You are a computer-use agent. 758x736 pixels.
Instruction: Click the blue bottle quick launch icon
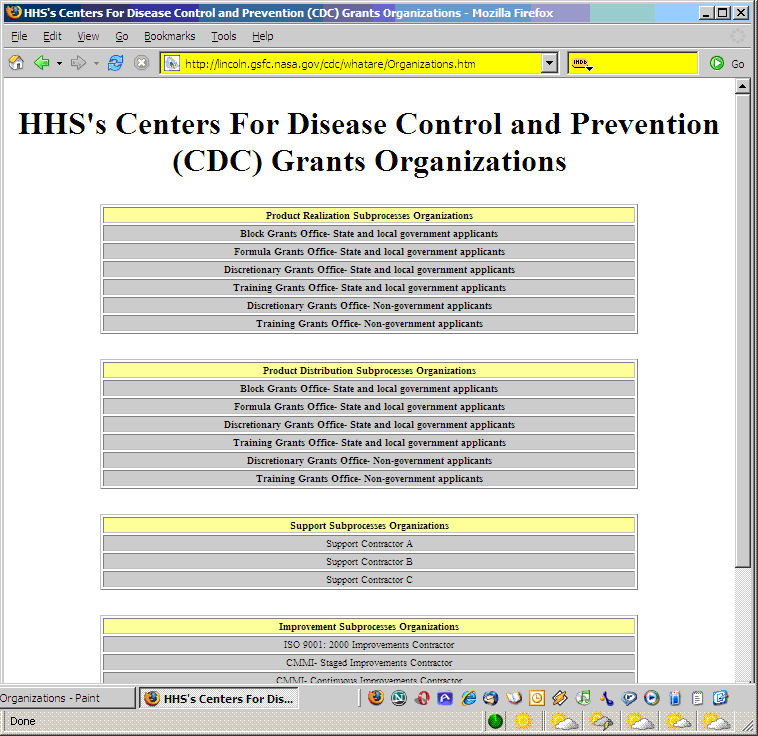pos(675,698)
